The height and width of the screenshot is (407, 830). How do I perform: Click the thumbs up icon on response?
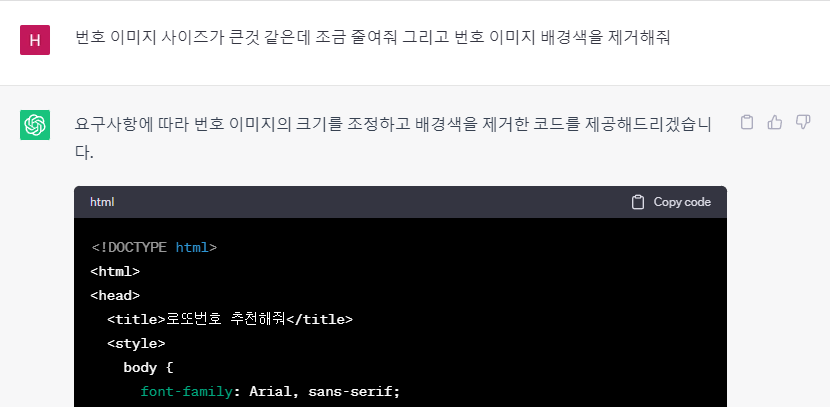pyautogui.click(x=774, y=122)
